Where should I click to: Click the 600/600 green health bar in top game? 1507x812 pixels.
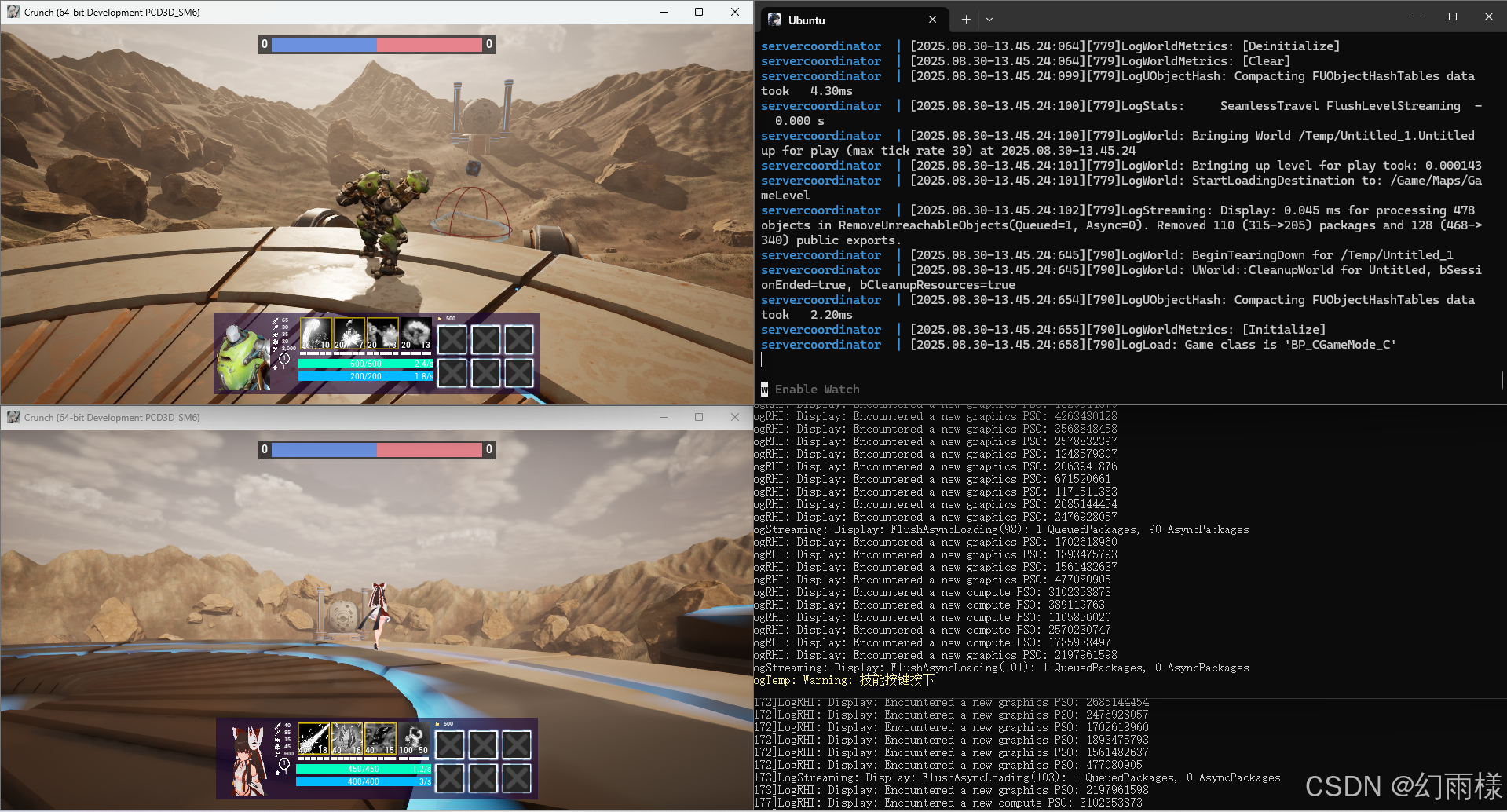click(366, 364)
